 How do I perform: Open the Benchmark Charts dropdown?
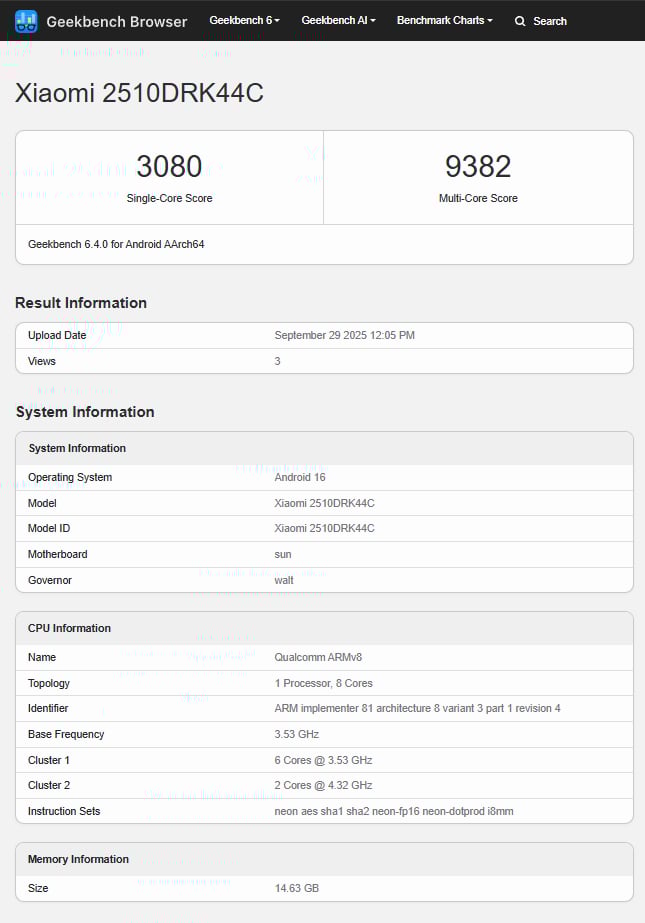(444, 20)
